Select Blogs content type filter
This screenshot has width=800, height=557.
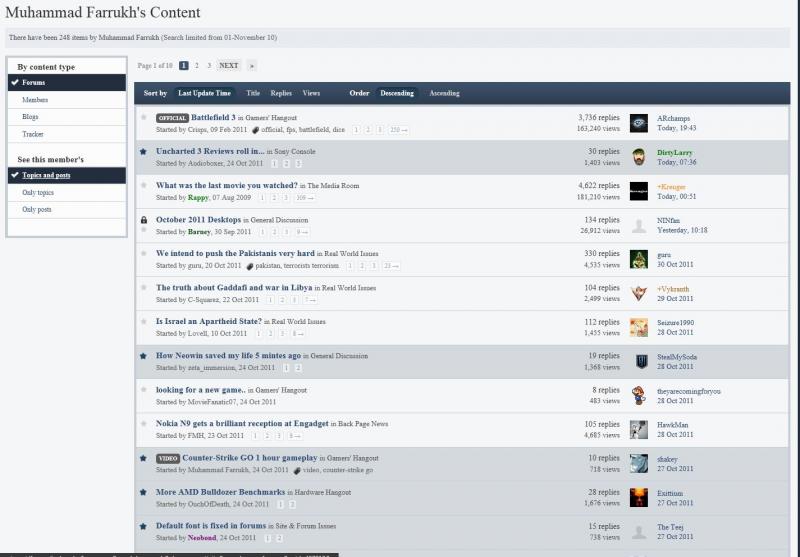tap(67, 117)
